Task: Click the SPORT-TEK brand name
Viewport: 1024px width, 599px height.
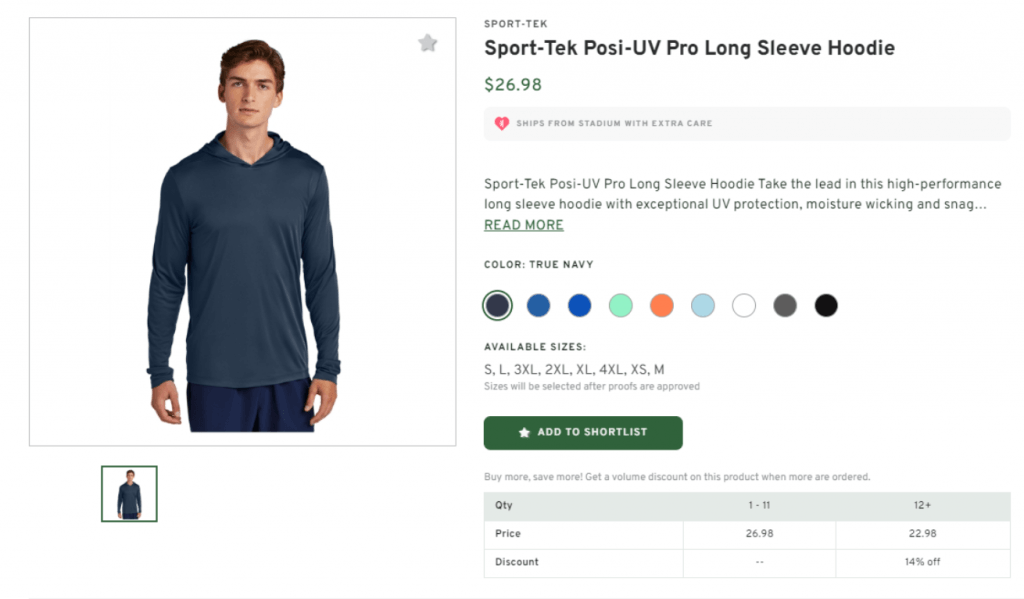Action: (x=515, y=23)
